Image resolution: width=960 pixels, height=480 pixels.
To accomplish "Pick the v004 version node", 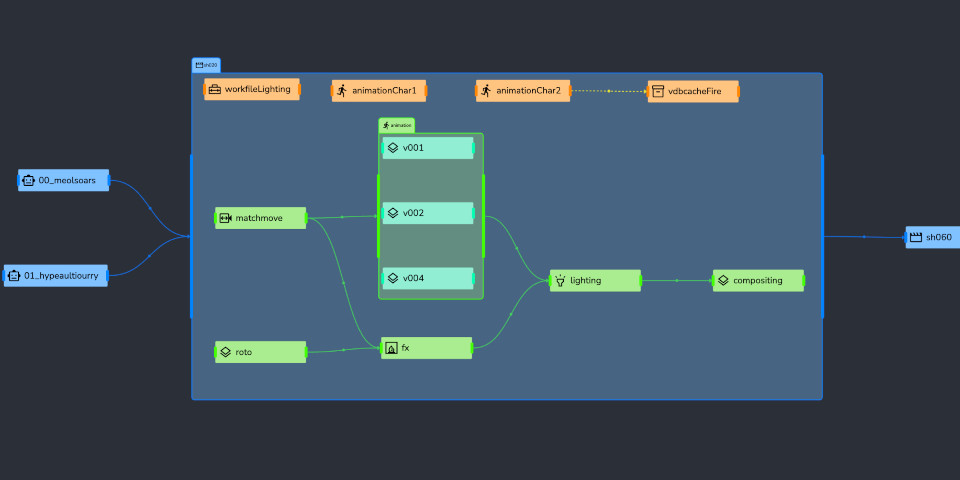I will [428, 278].
